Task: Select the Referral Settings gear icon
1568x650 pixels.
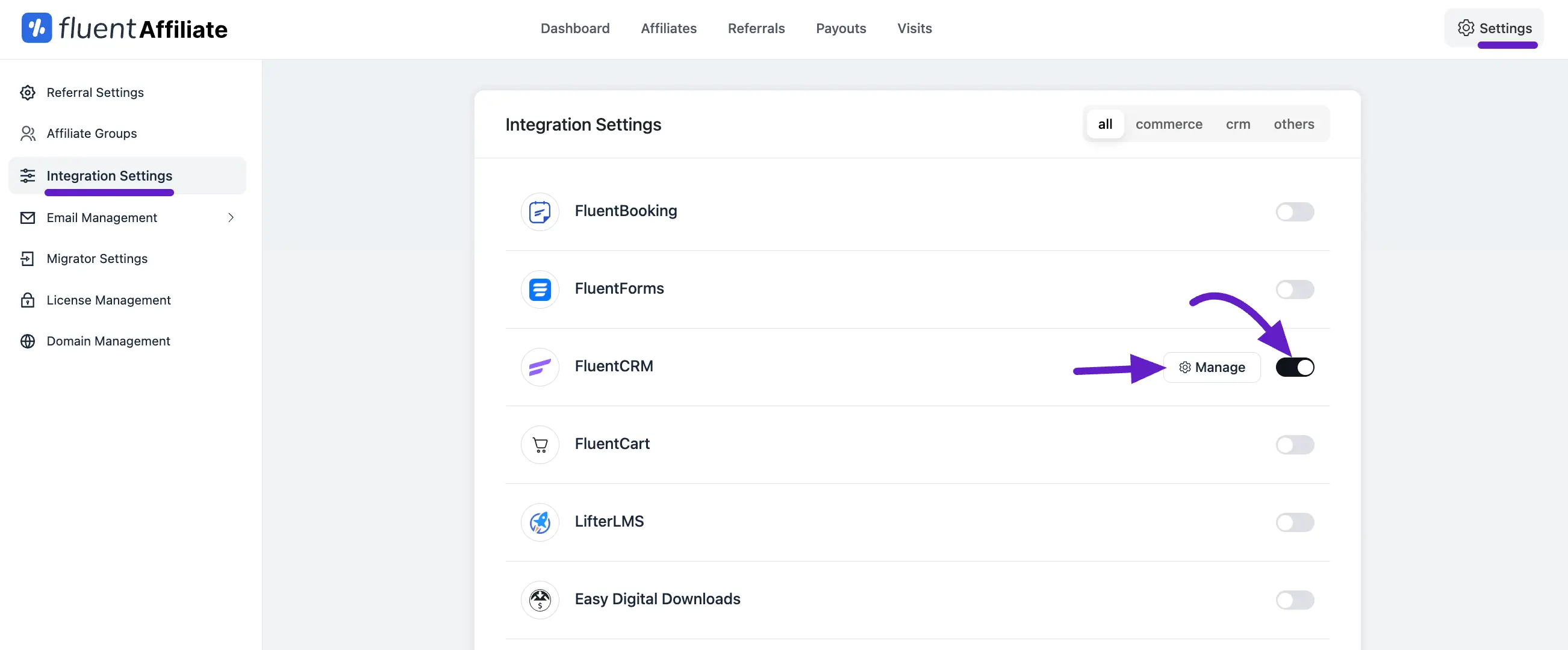Action: (27, 92)
